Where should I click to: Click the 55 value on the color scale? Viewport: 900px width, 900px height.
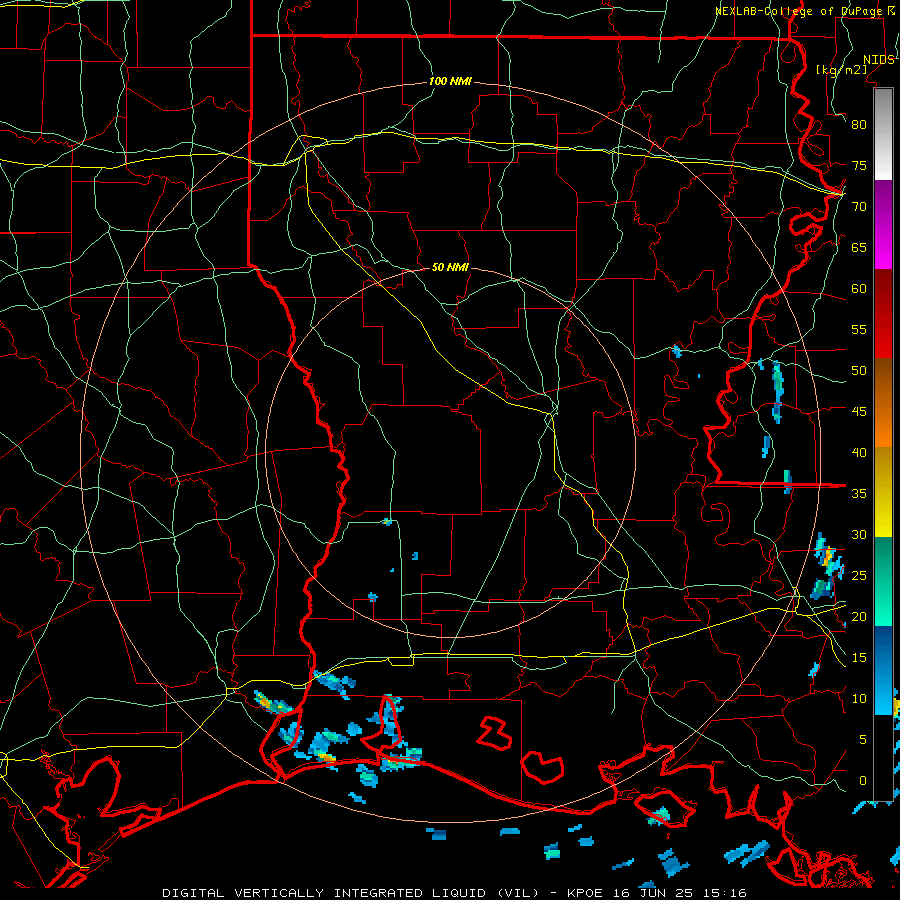coord(859,329)
